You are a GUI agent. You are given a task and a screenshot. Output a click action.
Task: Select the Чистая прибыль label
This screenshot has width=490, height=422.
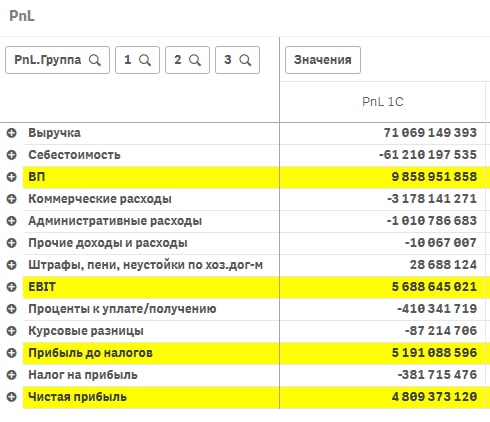tap(77, 397)
